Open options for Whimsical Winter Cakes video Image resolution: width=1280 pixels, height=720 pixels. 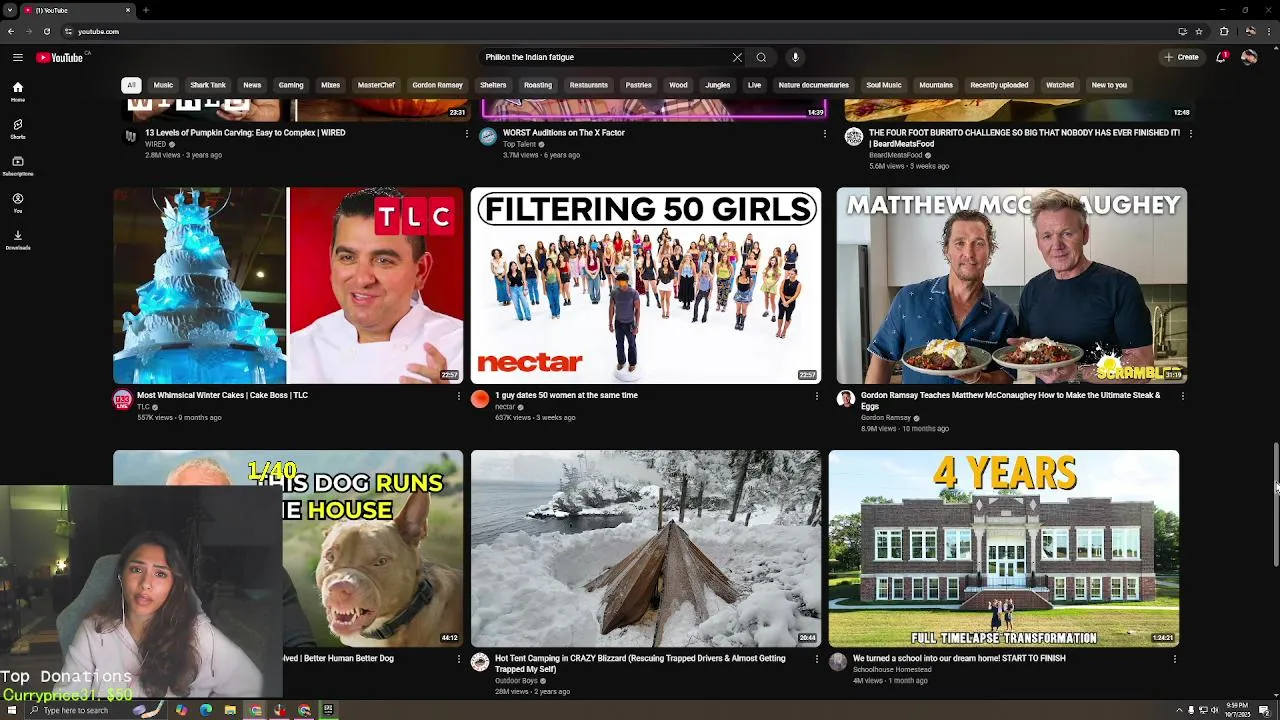point(459,396)
